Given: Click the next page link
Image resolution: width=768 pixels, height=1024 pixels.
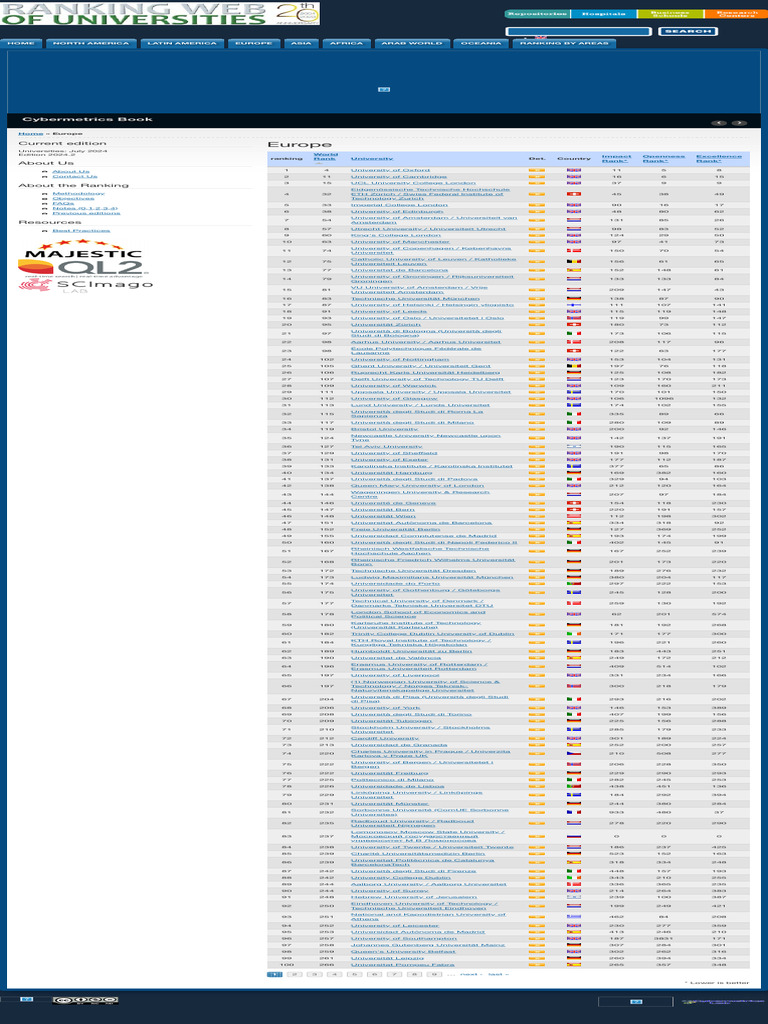Looking at the screenshot, I should [x=470, y=974].
